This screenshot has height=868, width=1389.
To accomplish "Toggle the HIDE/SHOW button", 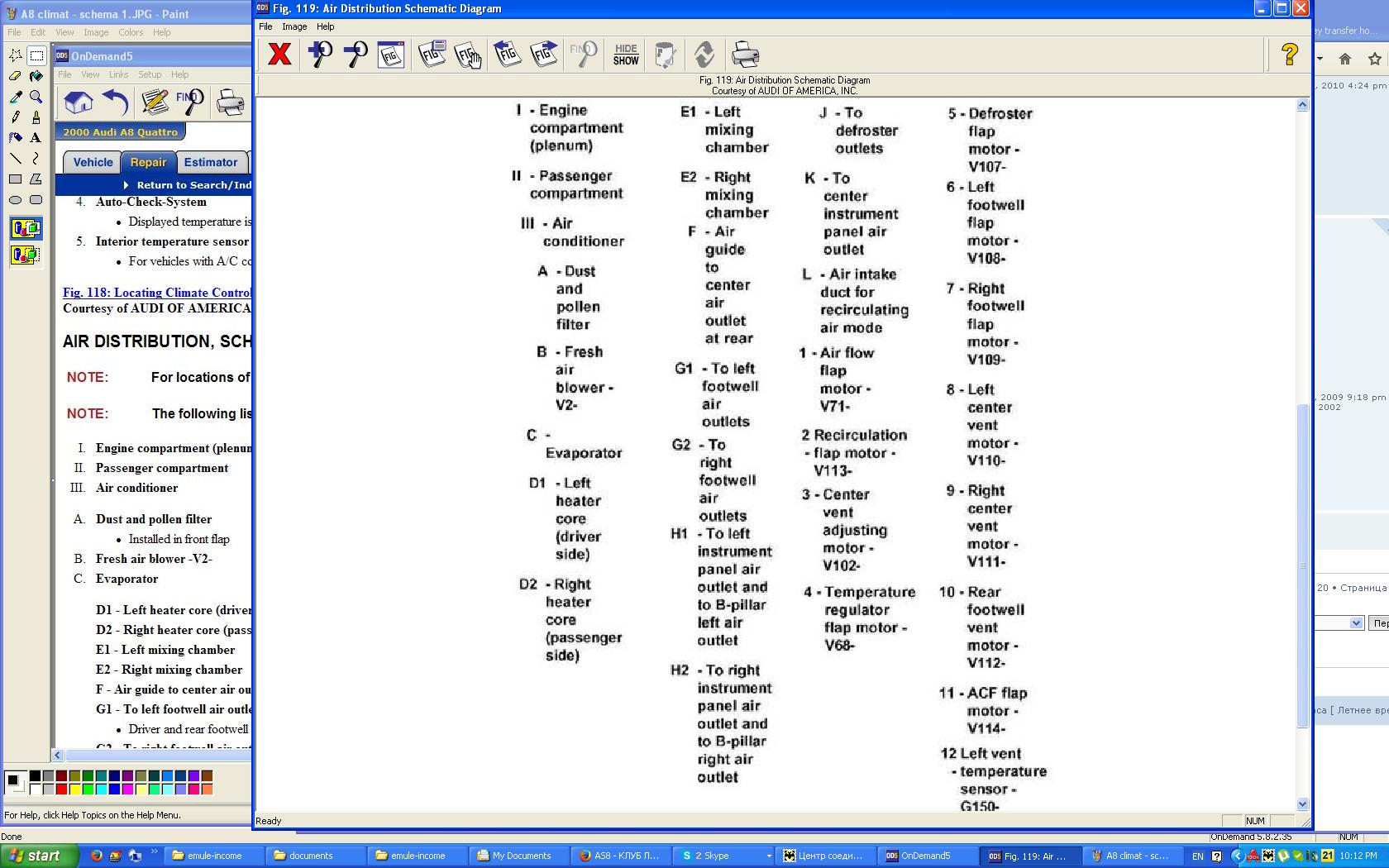I will pos(626,55).
